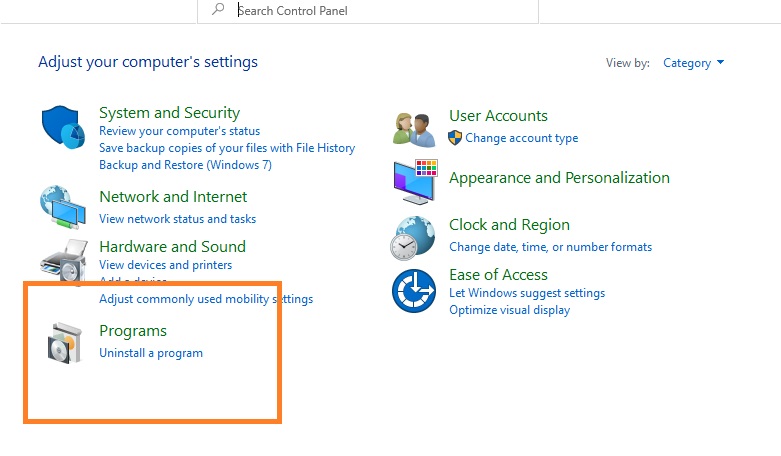Open Backup and Restore (Windows 7)

[x=185, y=165]
